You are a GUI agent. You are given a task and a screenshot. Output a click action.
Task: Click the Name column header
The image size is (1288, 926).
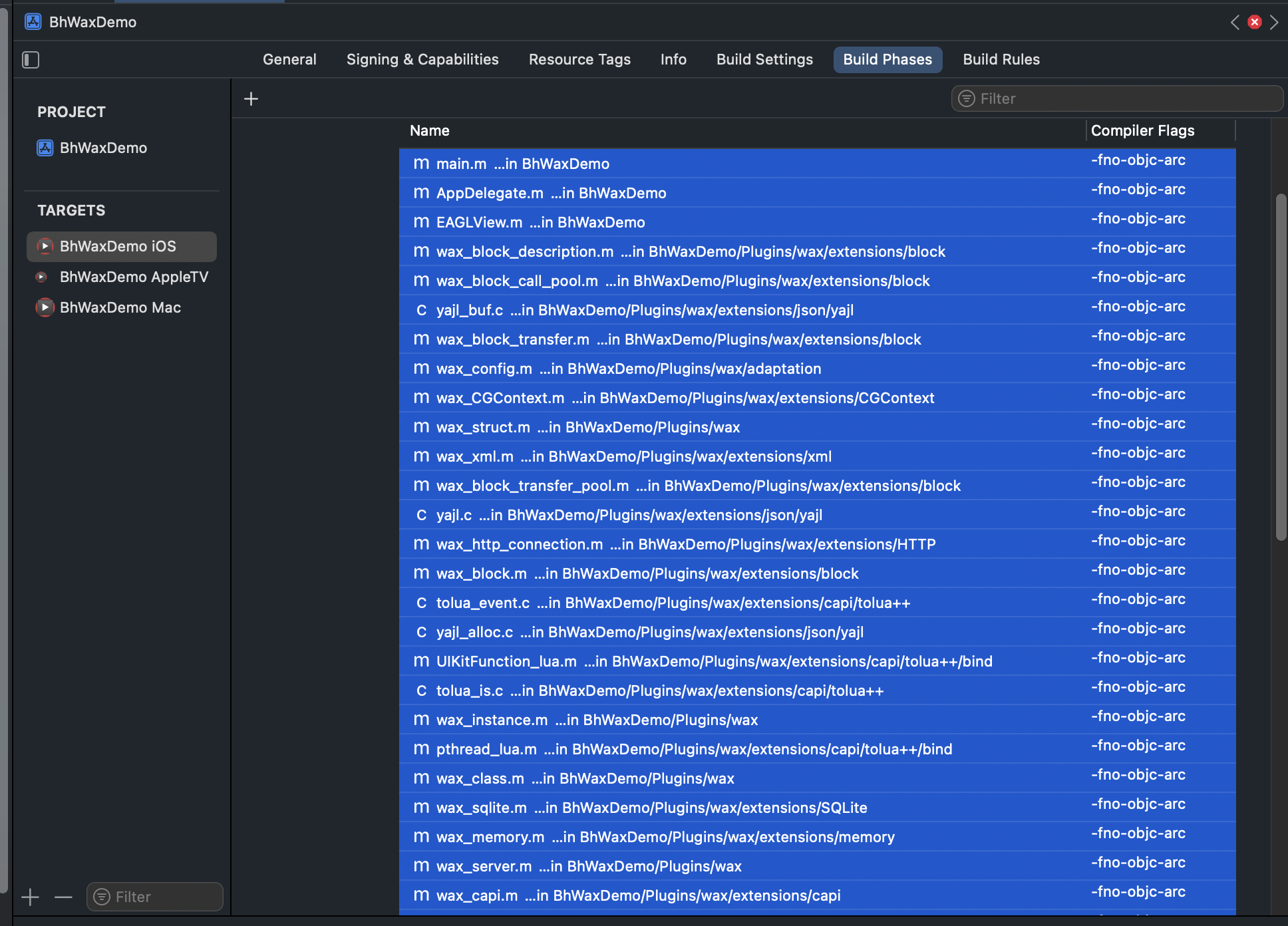pyautogui.click(x=430, y=131)
